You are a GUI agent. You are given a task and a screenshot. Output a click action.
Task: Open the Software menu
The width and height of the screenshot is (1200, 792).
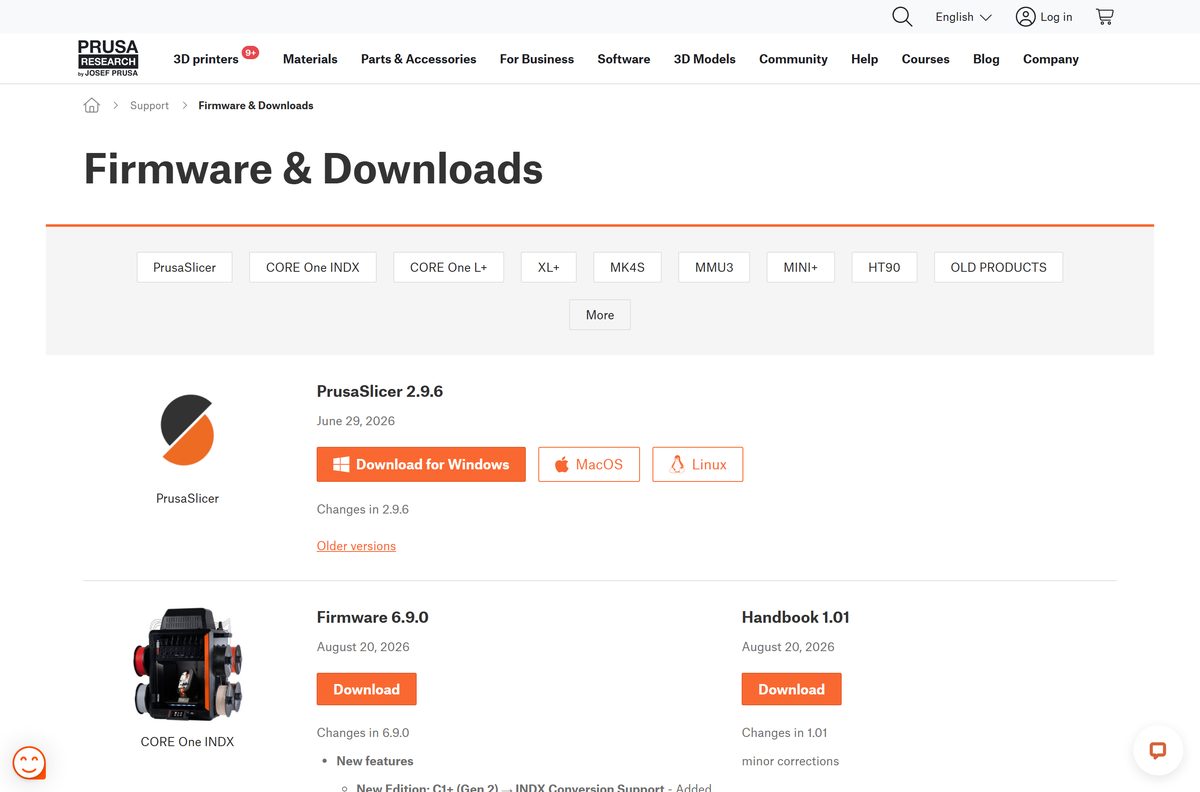click(624, 59)
